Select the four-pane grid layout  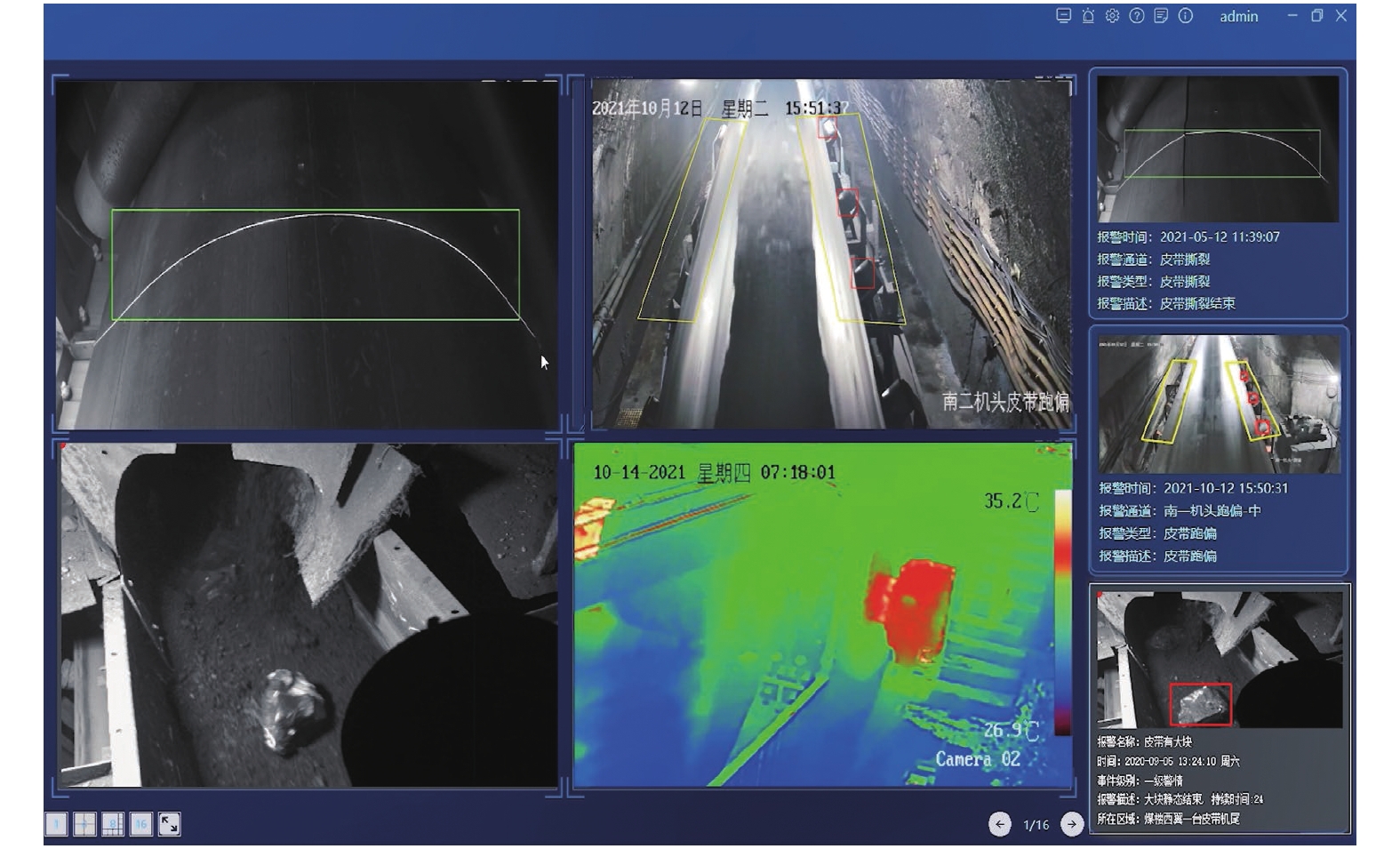84,824
